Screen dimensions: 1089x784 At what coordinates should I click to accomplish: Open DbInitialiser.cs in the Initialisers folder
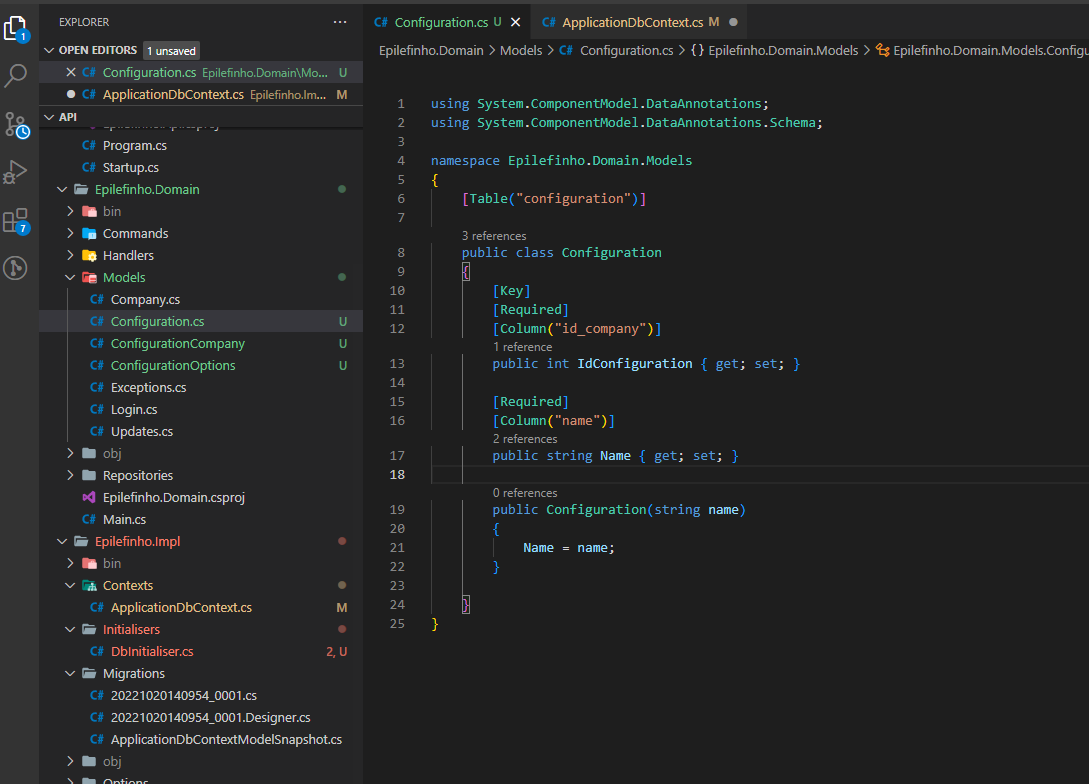(x=152, y=651)
